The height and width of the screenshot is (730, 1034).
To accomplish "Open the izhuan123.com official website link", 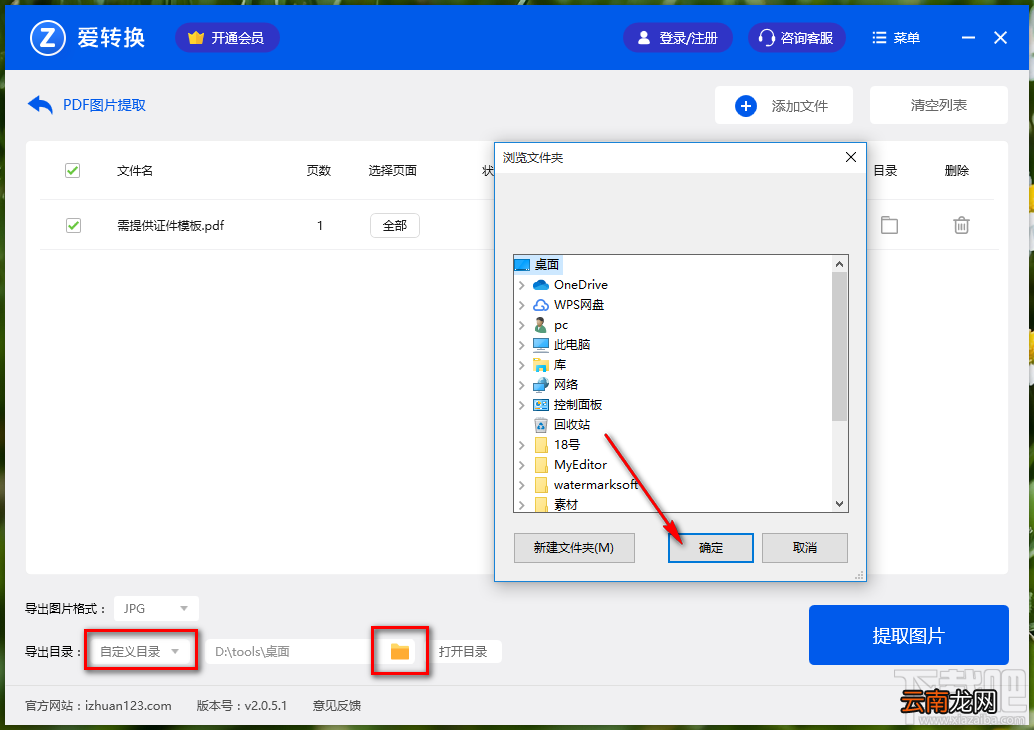I will 128,706.
